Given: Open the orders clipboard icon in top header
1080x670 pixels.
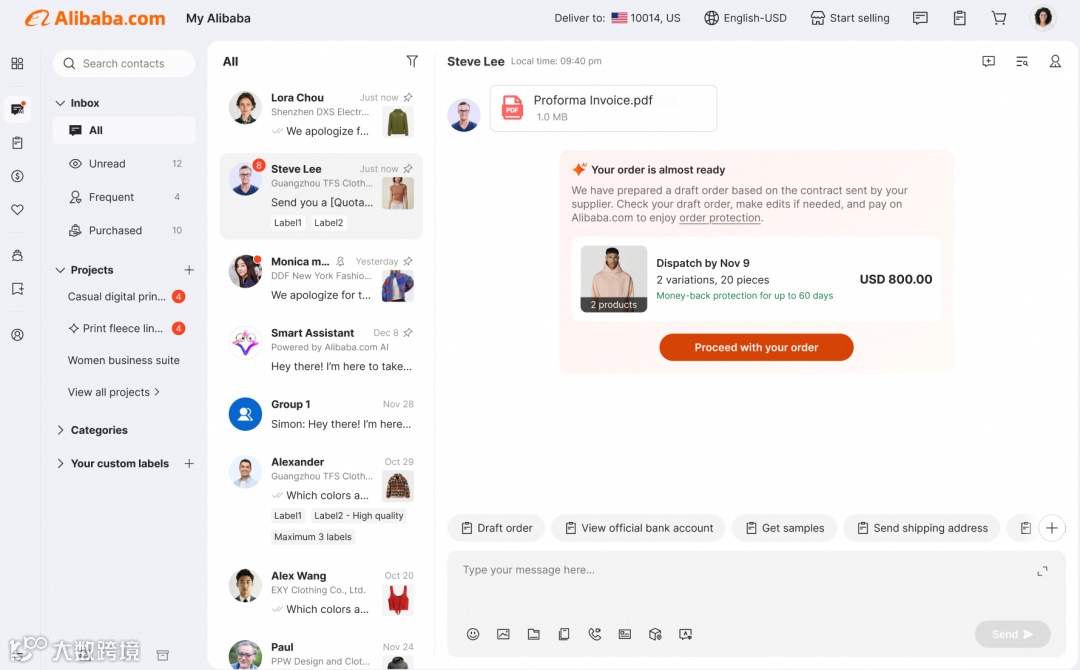Looking at the screenshot, I should click(x=959, y=18).
